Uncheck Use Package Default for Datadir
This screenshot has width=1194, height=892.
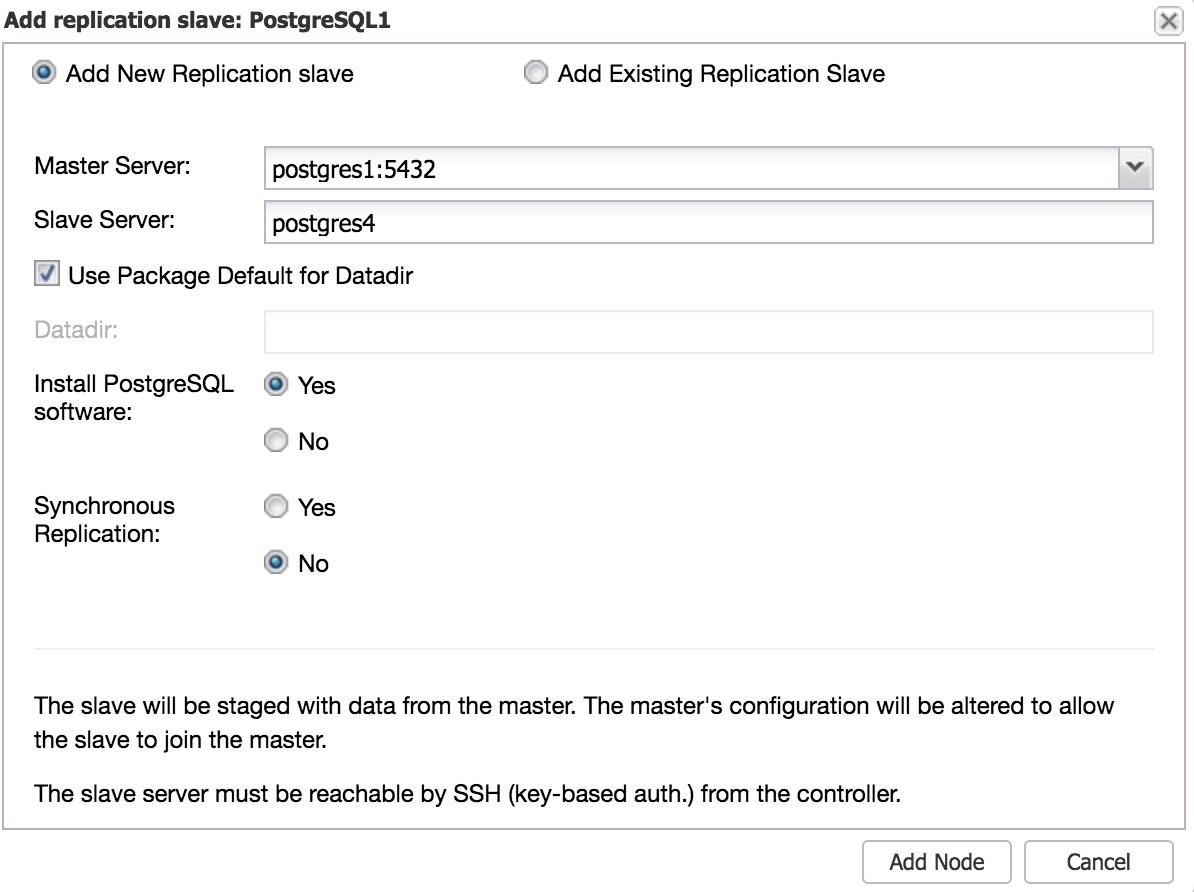click(46, 273)
